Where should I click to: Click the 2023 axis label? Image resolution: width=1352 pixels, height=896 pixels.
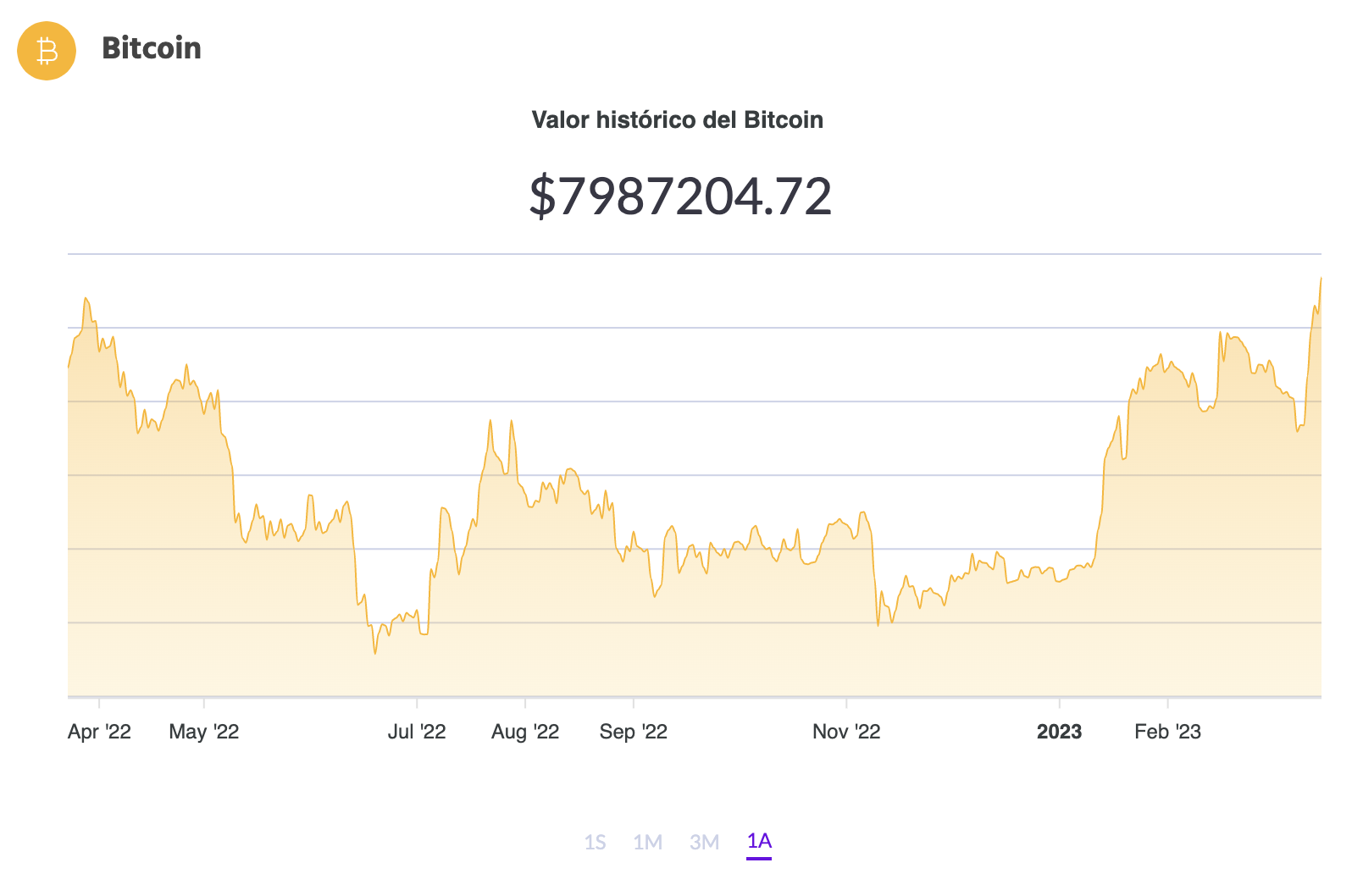[1060, 732]
